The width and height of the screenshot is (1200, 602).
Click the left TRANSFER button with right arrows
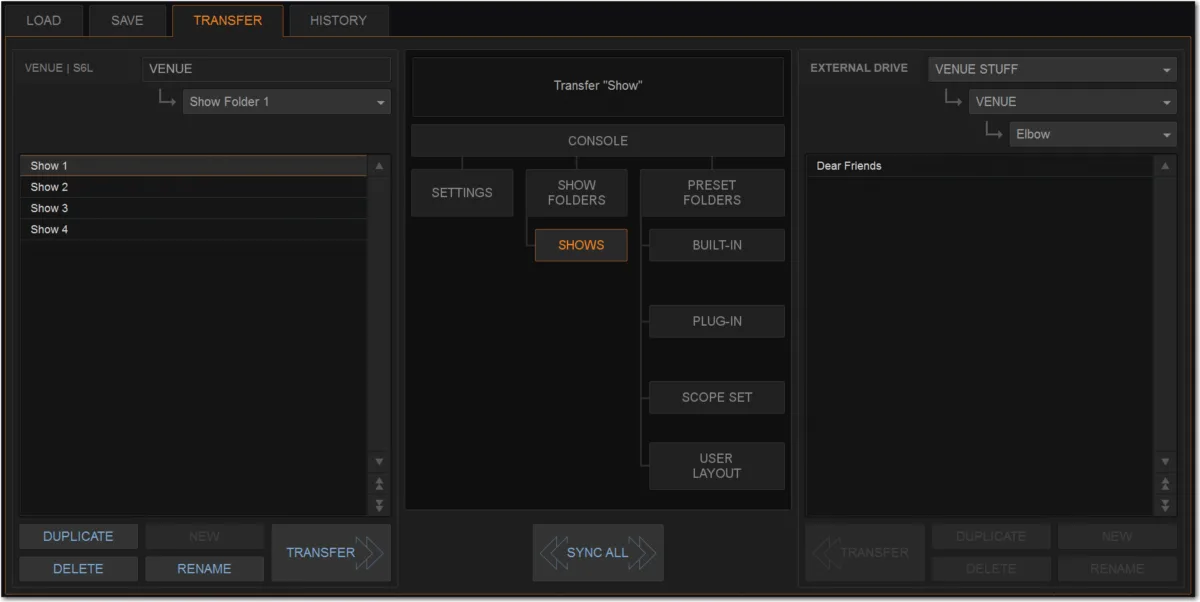click(331, 553)
